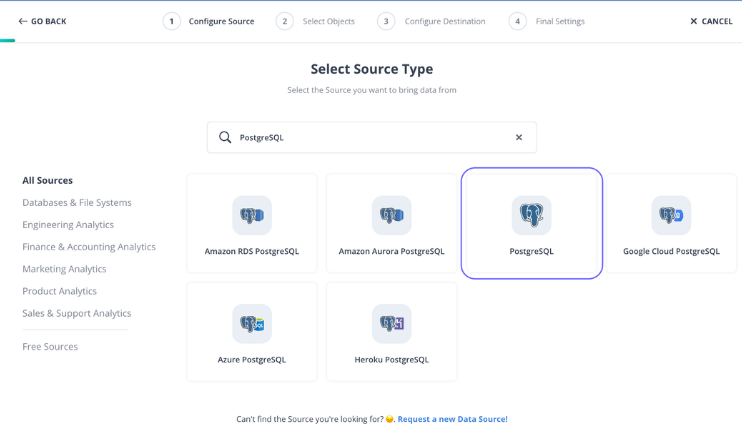Click the PostgreSQL search input field
Screen dimensions: 742x441
(x=372, y=137)
